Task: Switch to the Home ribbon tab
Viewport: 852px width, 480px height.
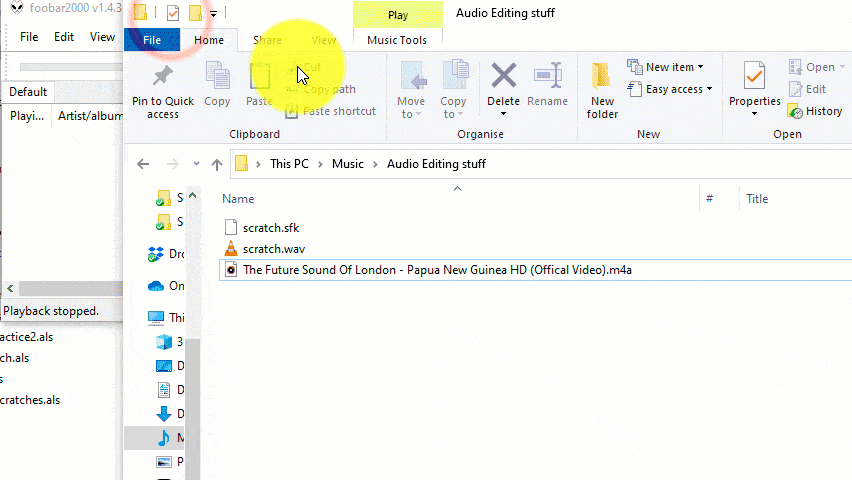Action: (209, 40)
